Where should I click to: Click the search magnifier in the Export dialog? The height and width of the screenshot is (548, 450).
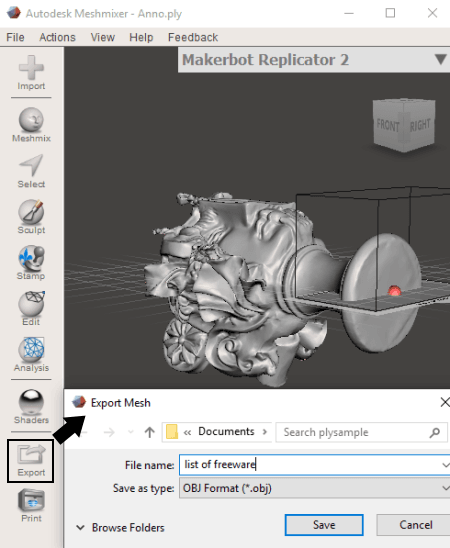(x=434, y=432)
